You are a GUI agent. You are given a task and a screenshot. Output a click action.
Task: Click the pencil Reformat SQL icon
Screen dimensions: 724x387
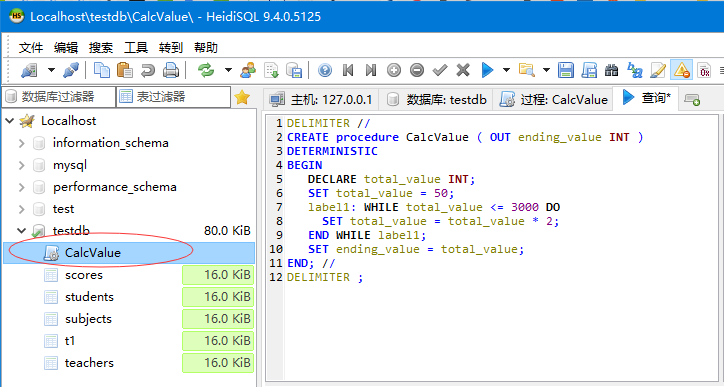tap(658, 70)
